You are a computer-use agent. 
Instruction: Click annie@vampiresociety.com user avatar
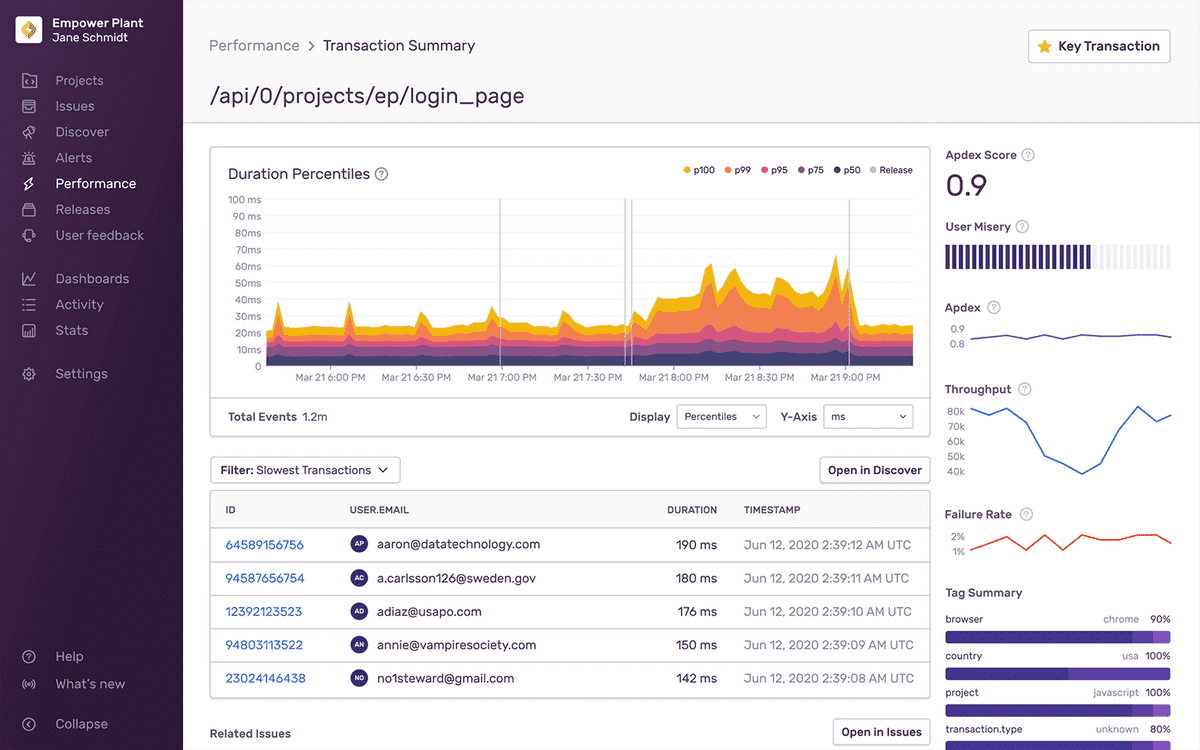click(x=359, y=645)
